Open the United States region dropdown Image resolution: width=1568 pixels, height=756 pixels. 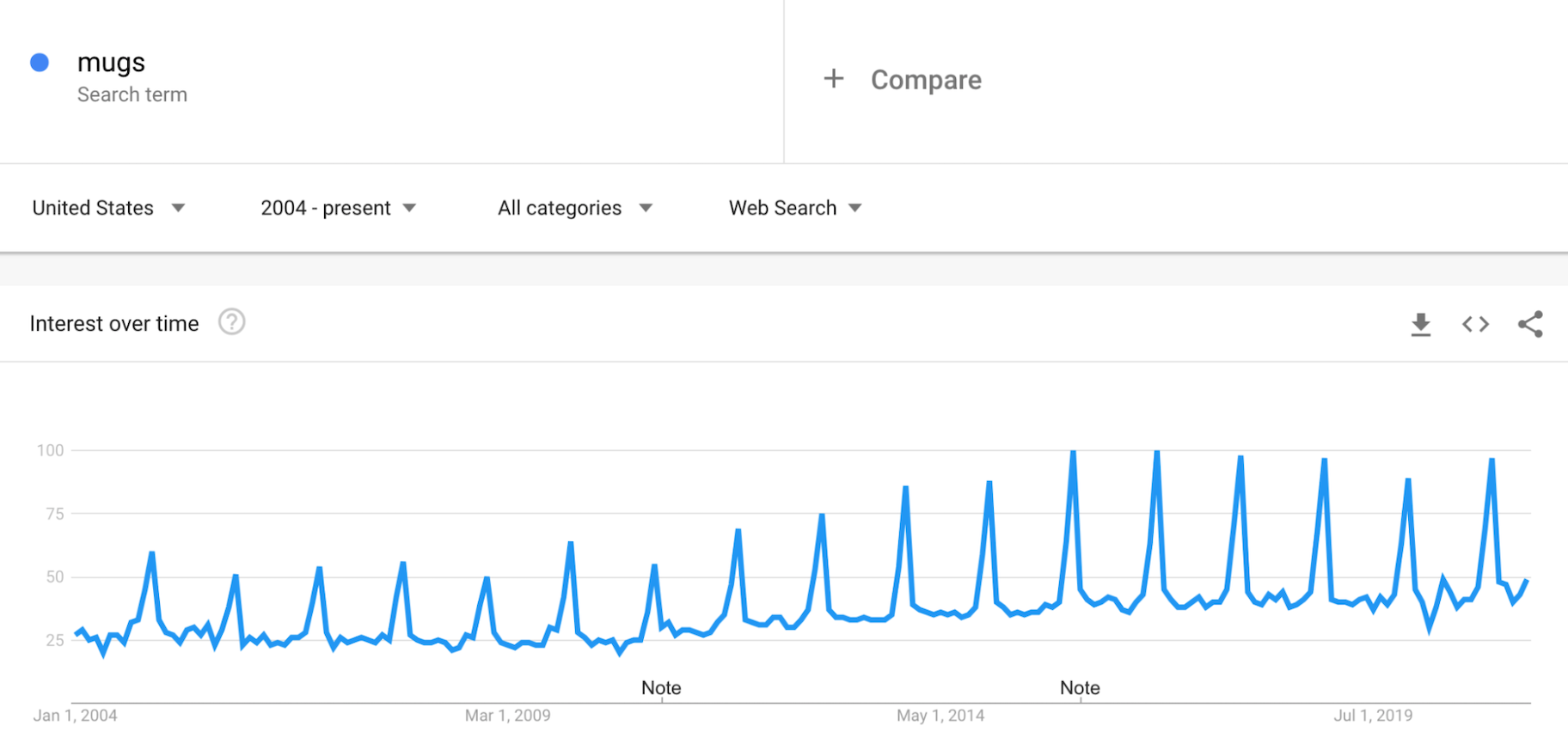tap(108, 208)
